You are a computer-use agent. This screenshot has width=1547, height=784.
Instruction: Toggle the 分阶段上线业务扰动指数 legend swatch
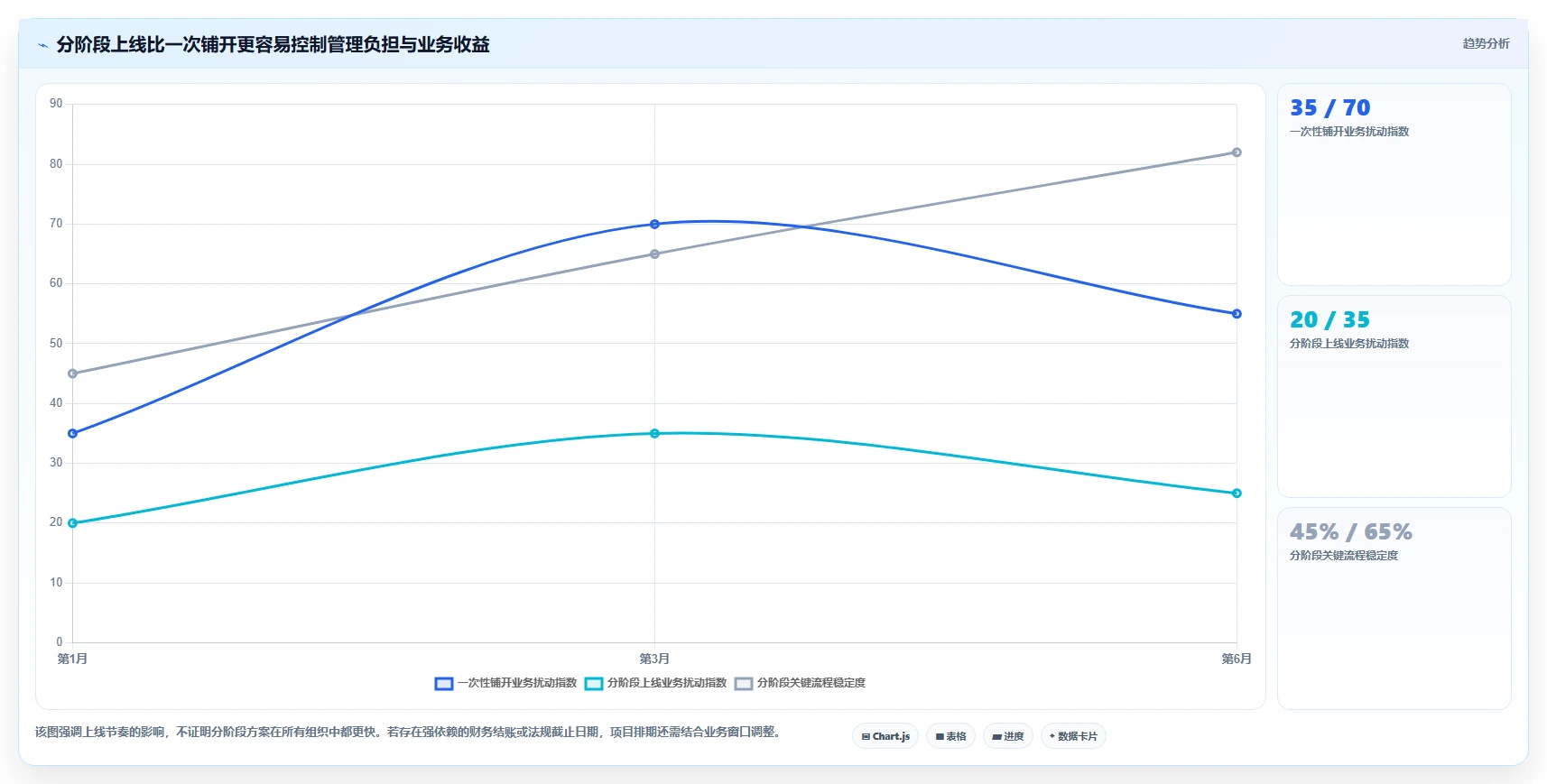point(593,683)
